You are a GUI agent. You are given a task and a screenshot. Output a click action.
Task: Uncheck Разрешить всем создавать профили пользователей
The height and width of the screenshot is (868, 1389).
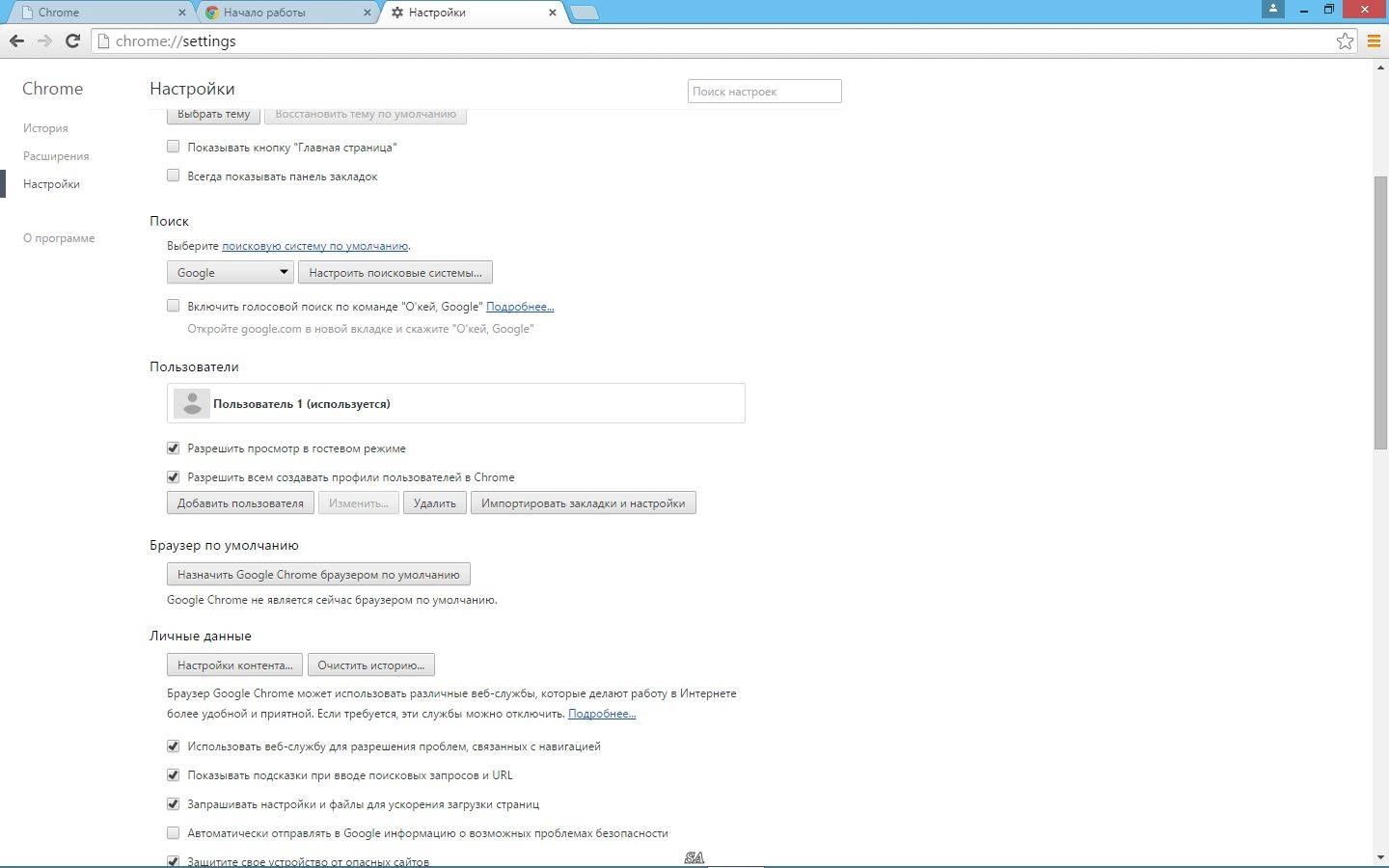pos(174,476)
